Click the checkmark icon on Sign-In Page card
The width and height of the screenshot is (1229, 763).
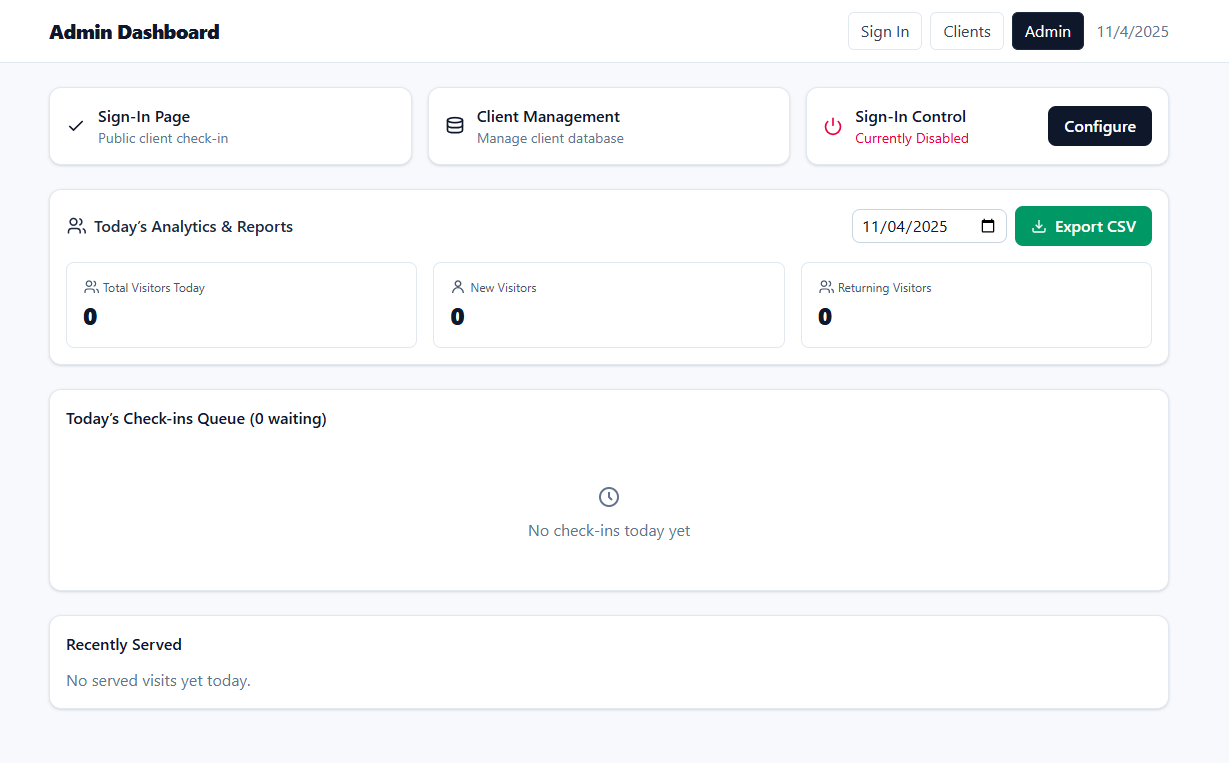(x=75, y=125)
